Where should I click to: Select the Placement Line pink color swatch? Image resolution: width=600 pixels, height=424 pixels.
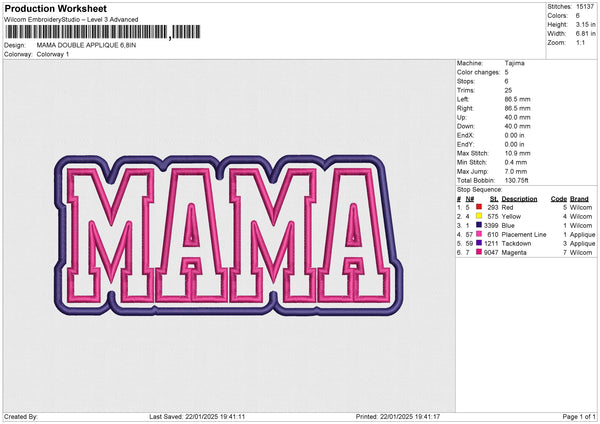tap(479, 234)
